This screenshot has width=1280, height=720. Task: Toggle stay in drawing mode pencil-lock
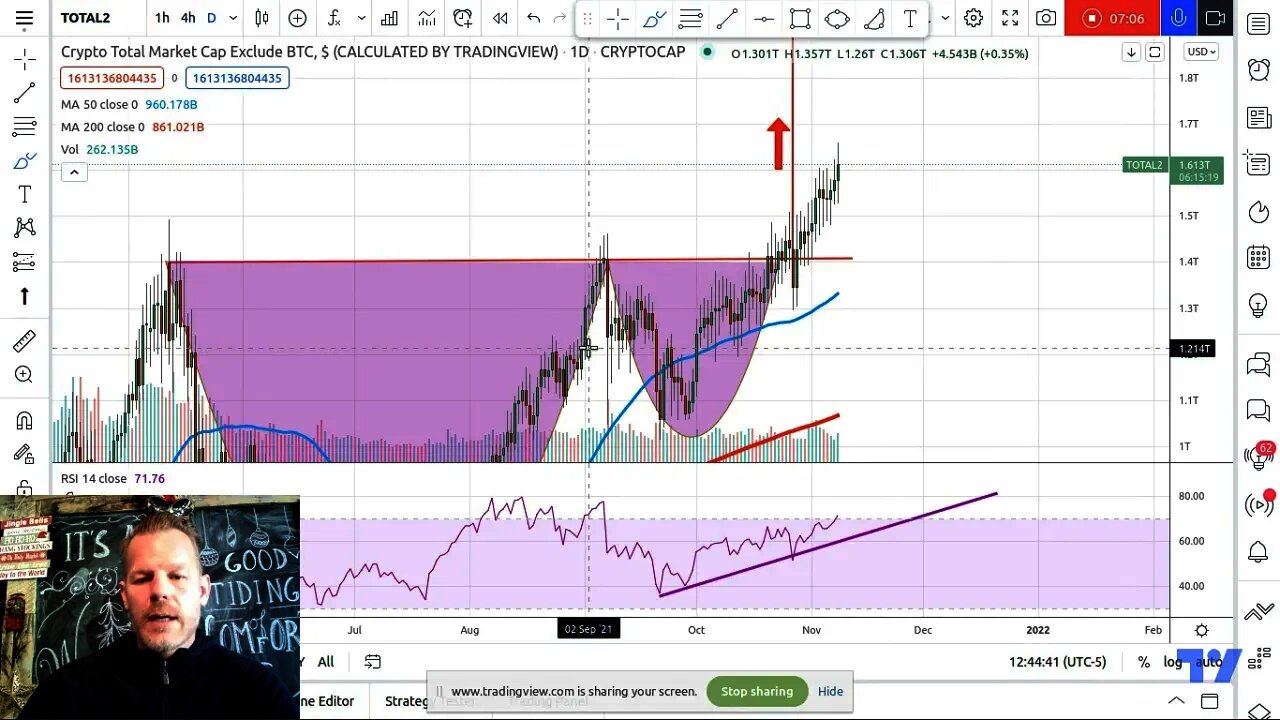(25, 454)
